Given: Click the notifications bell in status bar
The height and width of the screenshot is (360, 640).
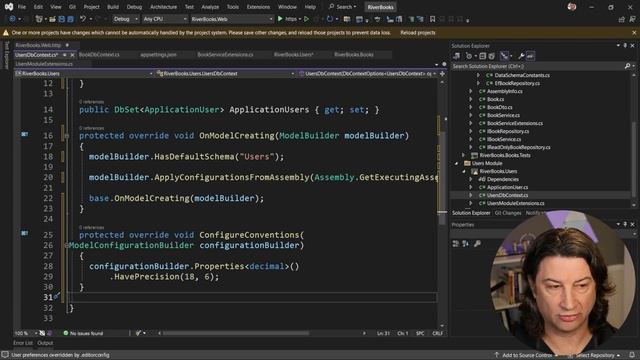Looking at the screenshot, I should (632, 355).
